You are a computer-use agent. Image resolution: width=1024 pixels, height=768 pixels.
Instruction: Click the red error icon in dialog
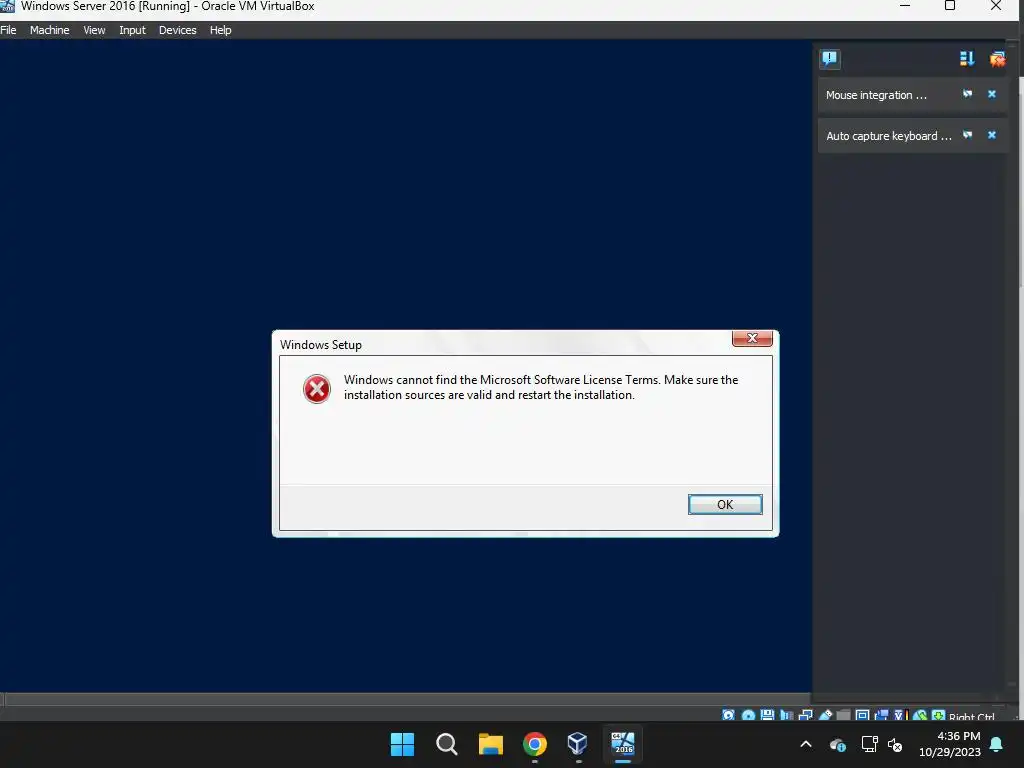(317, 389)
